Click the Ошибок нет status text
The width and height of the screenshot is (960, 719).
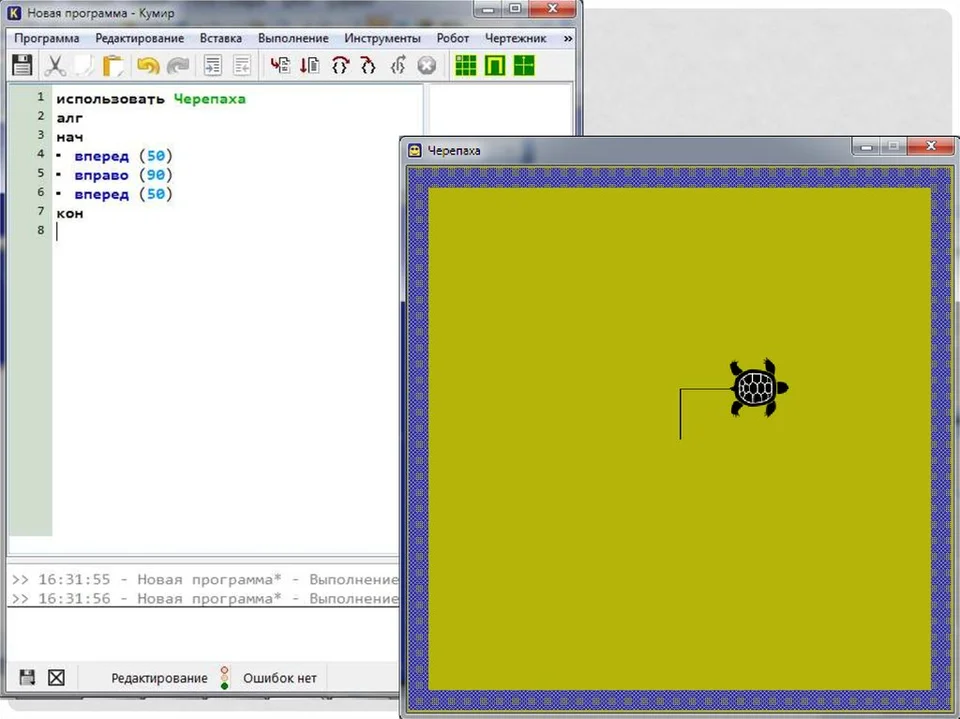point(280,678)
